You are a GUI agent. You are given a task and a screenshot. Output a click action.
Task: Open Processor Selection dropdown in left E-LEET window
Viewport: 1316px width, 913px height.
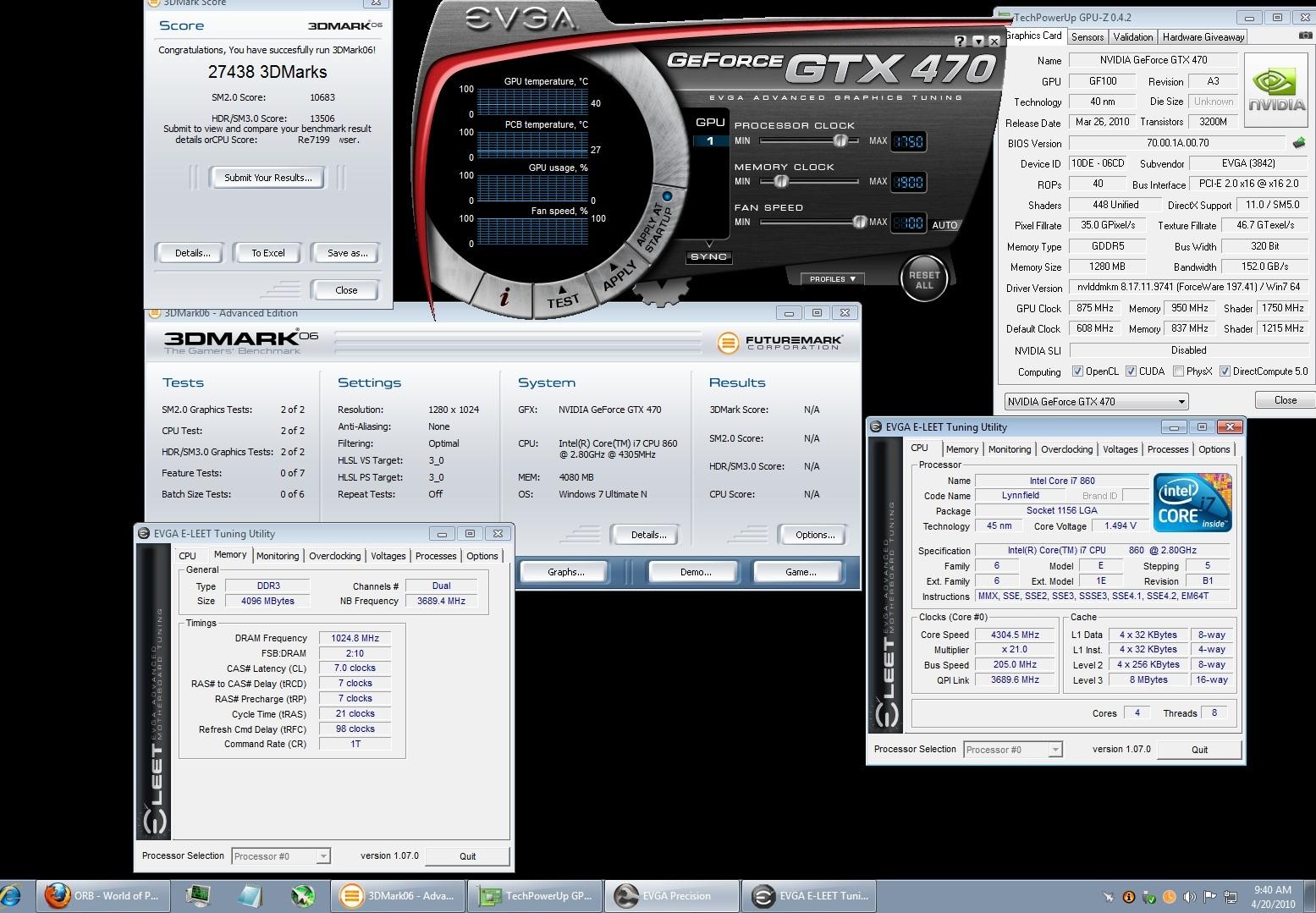pyautogui.click(x=280, y=856)
